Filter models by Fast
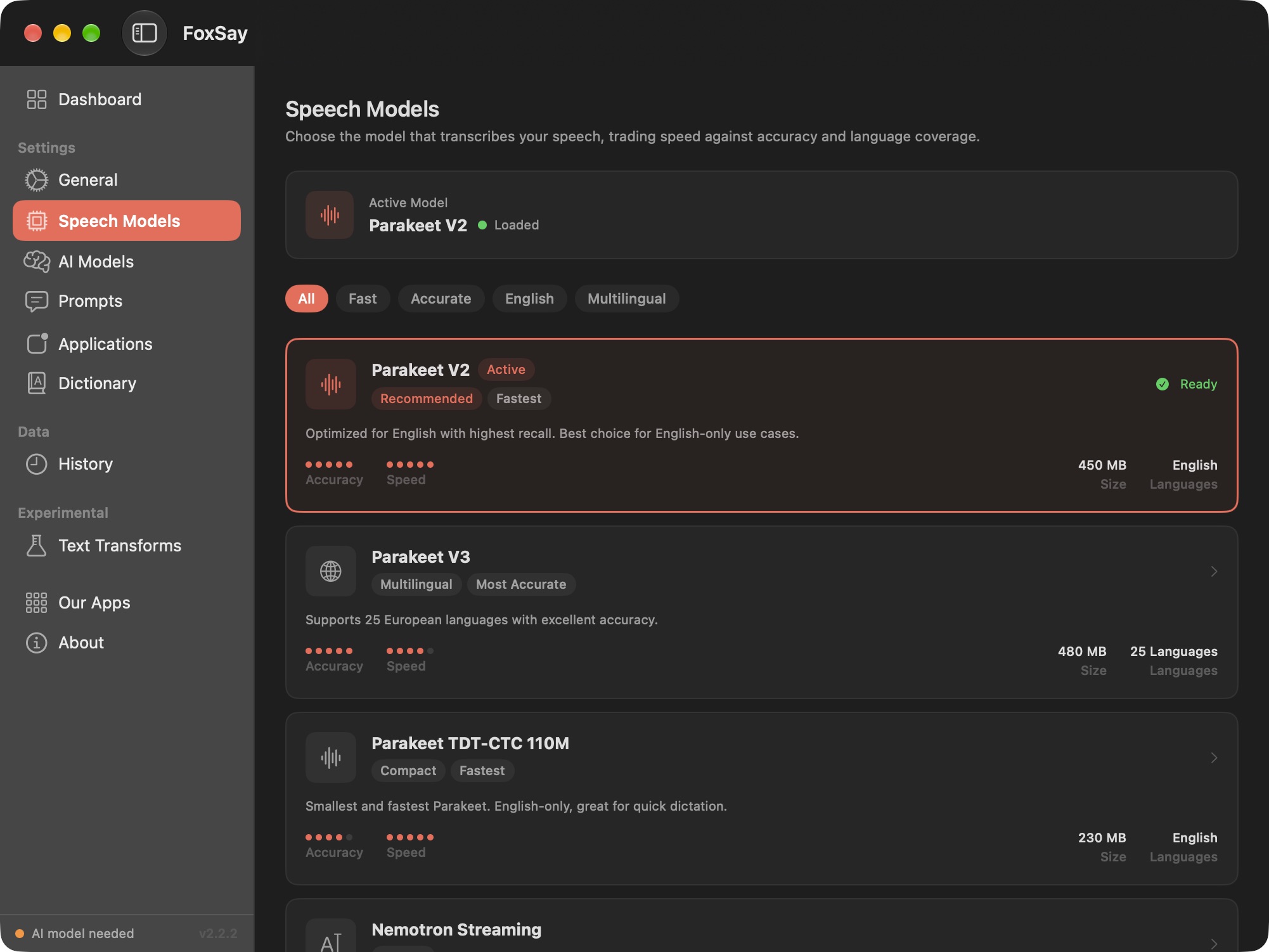The width and height of the screenshot is (1269, 952). pyautogui.click(x=363, y=299)
